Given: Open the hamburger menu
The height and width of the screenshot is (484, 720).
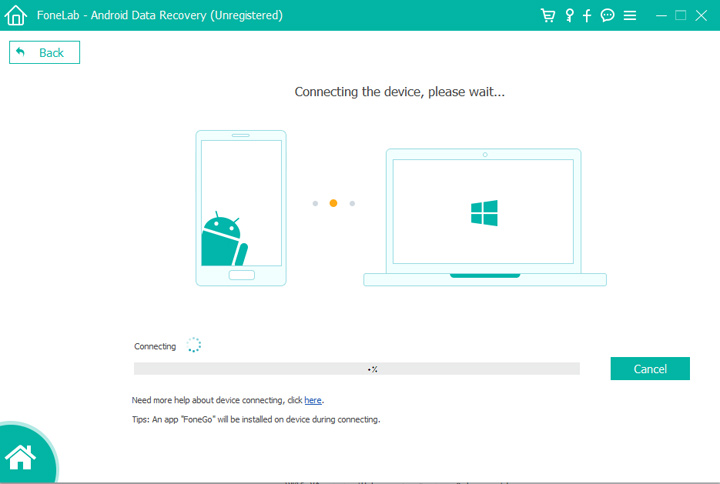Looking at the screenshot, I should coord(630,16).
